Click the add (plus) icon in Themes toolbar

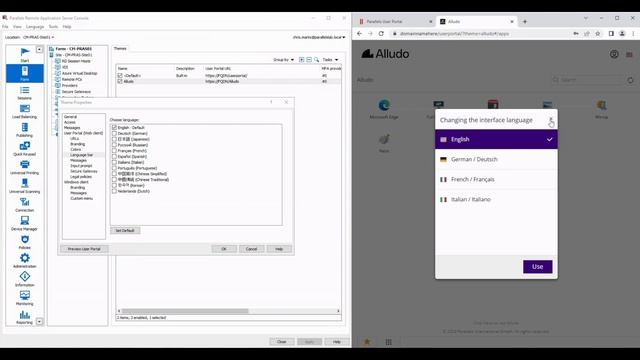pos(302,60)
